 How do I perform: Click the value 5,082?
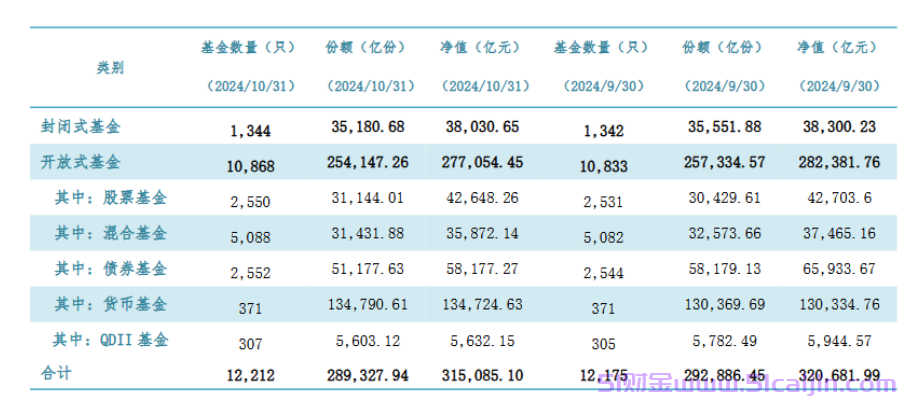coord(603,238)
